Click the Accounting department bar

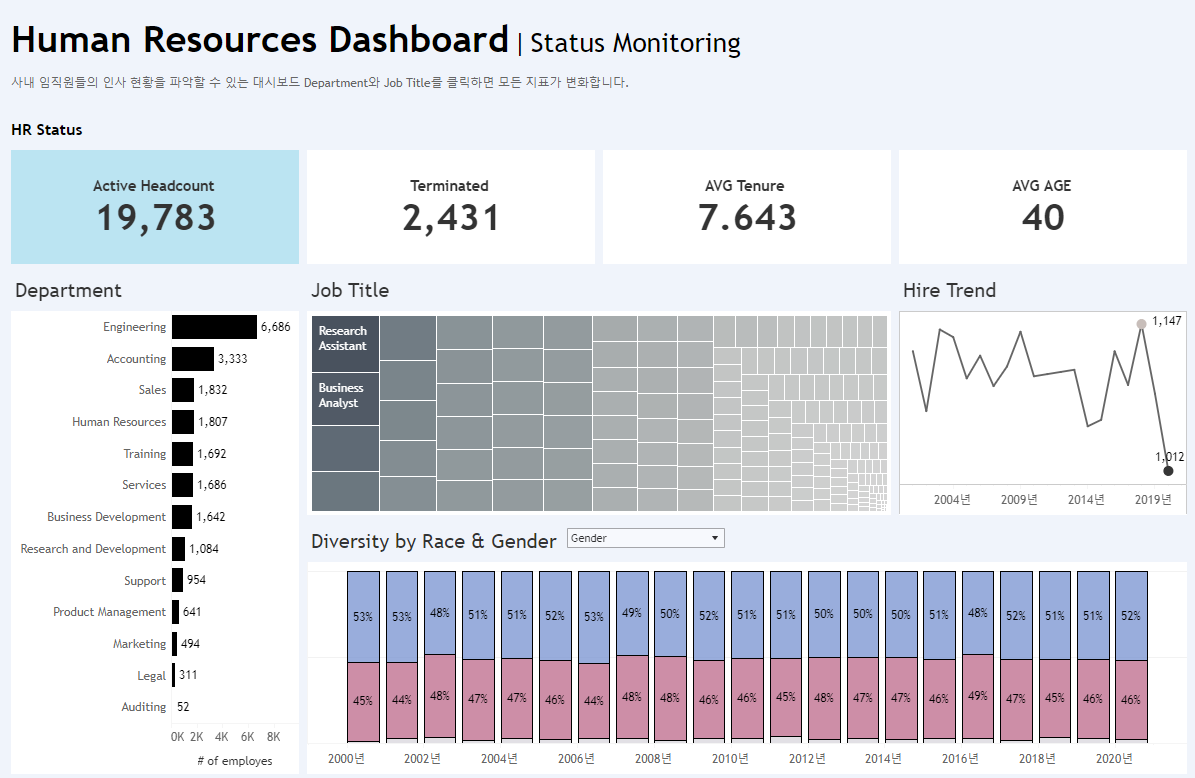(192, 358)
